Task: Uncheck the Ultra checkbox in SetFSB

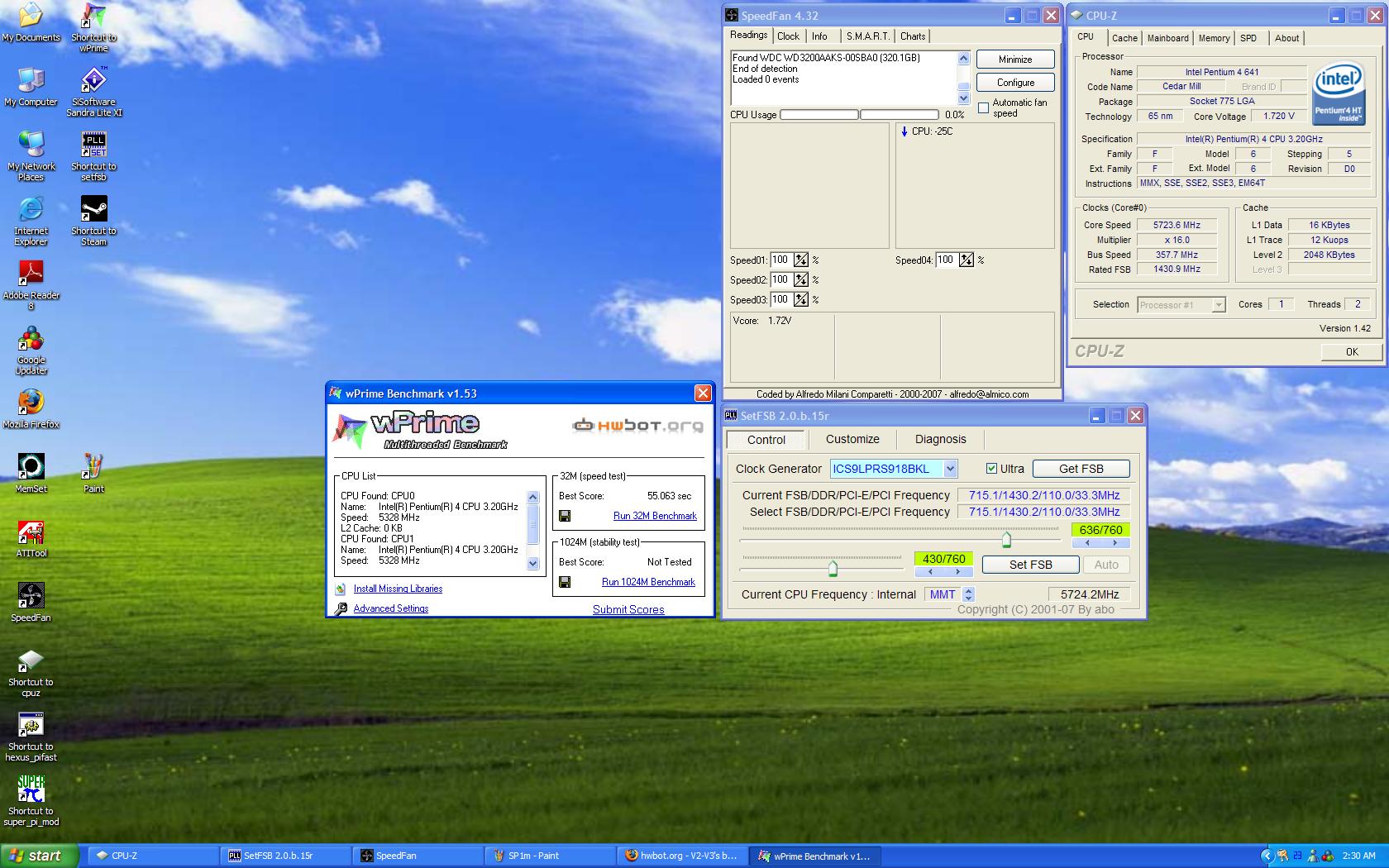Action: [991, 469]
